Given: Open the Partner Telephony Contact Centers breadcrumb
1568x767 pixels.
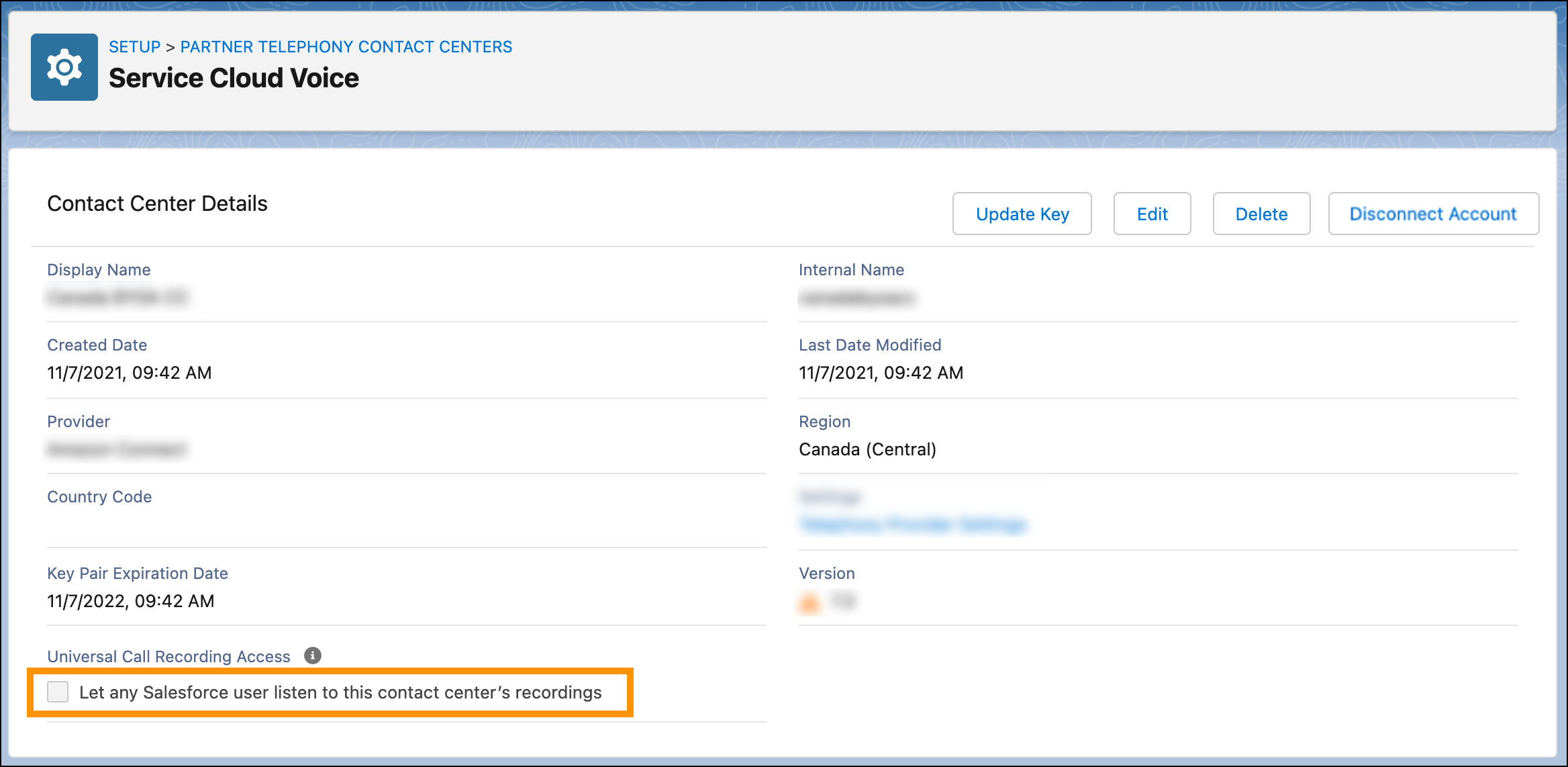Looking at the screenshot, I should pos(346,46).
